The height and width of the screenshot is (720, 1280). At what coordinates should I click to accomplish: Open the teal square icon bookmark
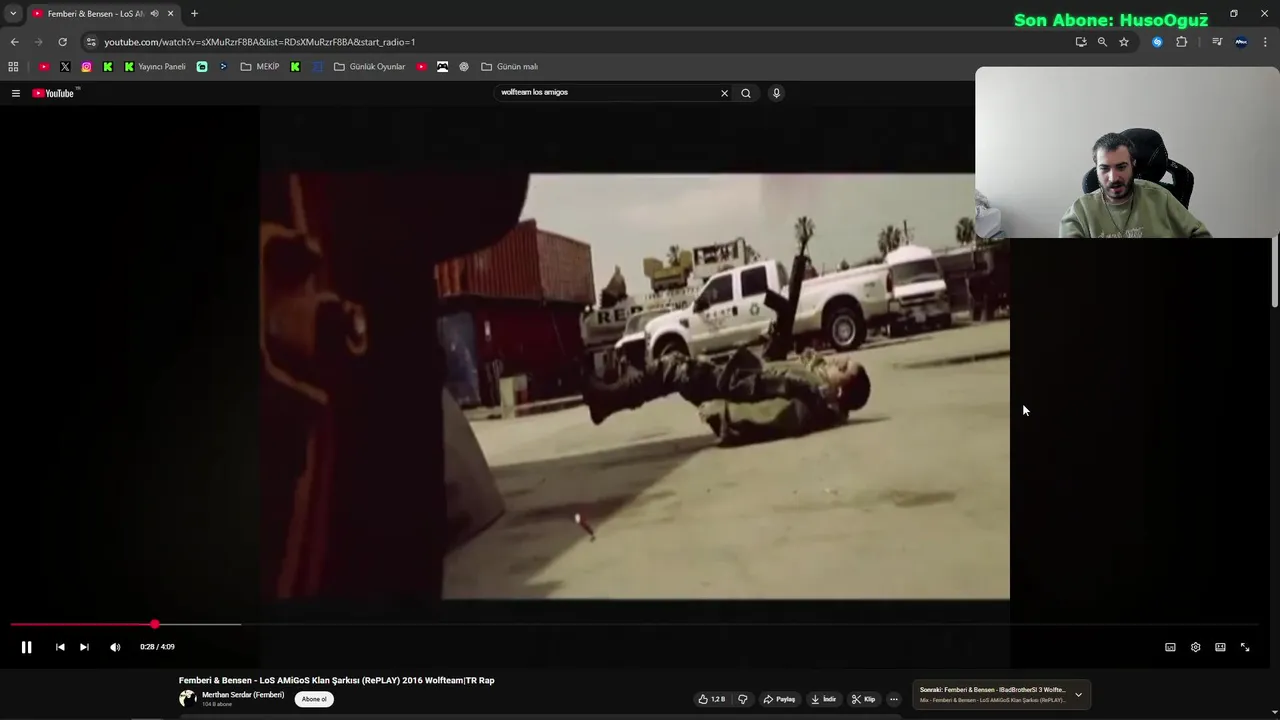coord(202,67)
